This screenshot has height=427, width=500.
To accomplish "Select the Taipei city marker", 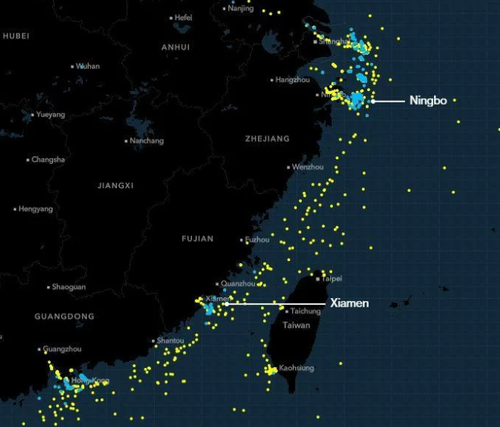I will [318, 279].
